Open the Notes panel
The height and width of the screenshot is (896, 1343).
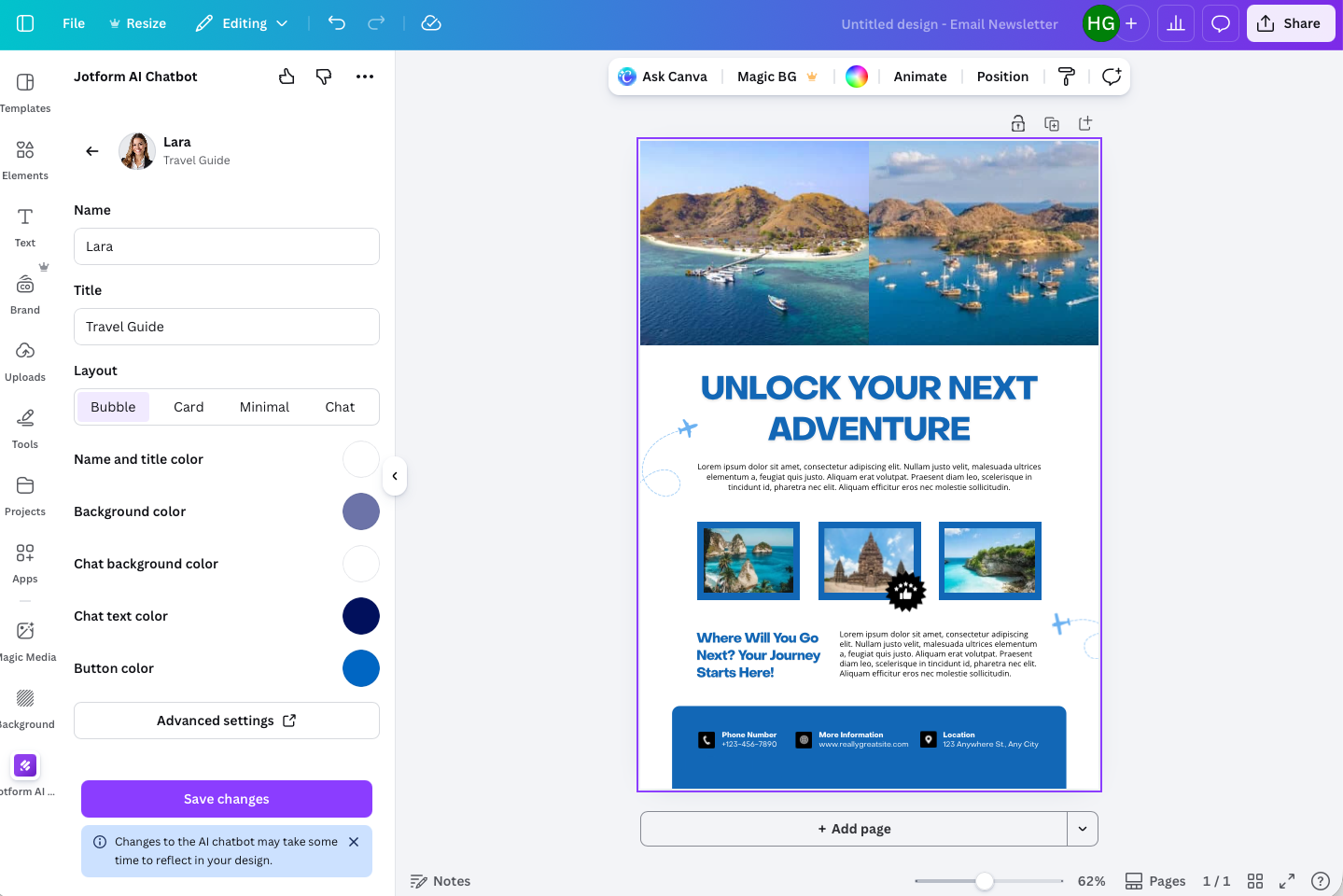click(x=440, y=880)
